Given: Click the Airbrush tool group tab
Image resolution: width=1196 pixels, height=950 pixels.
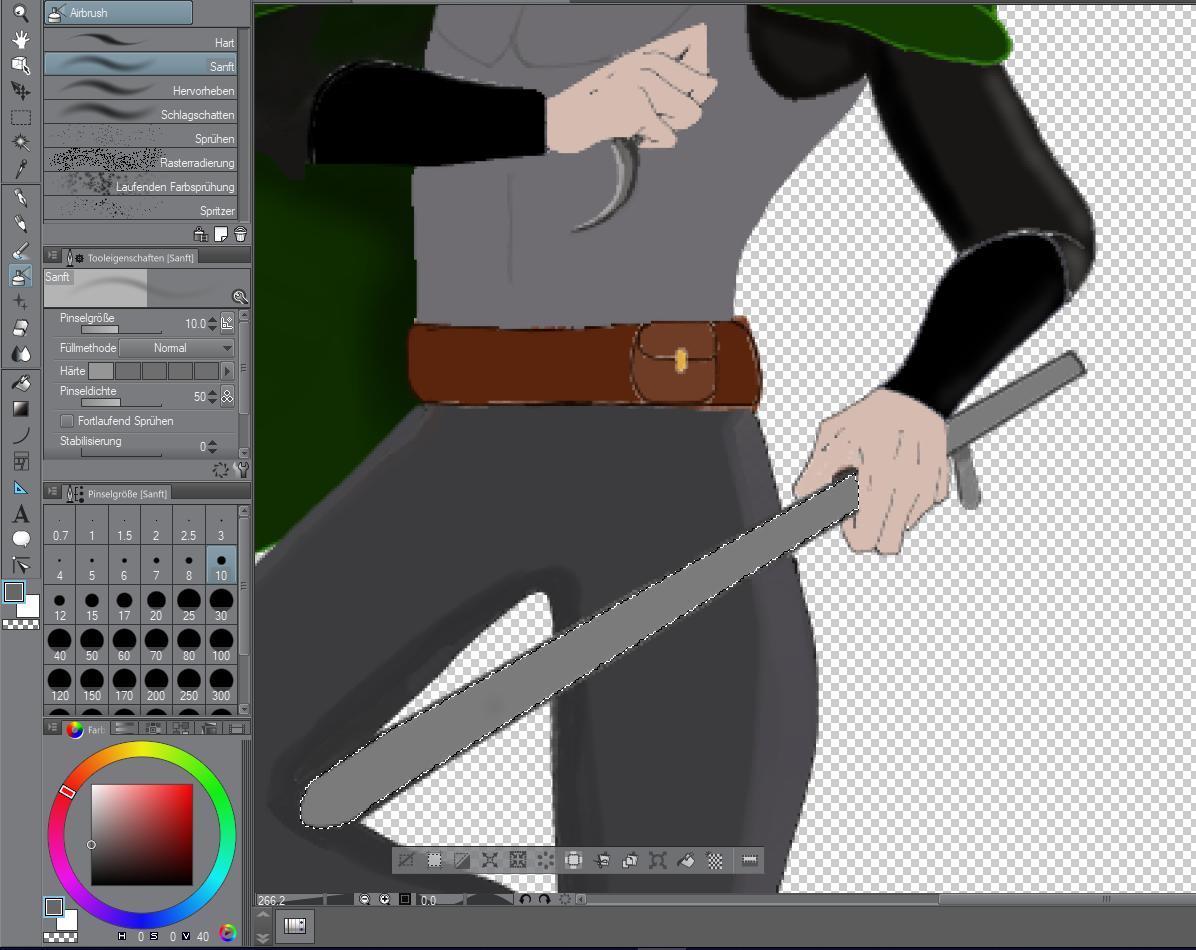Looking at the screenshot, I should (x=118, y=12).
